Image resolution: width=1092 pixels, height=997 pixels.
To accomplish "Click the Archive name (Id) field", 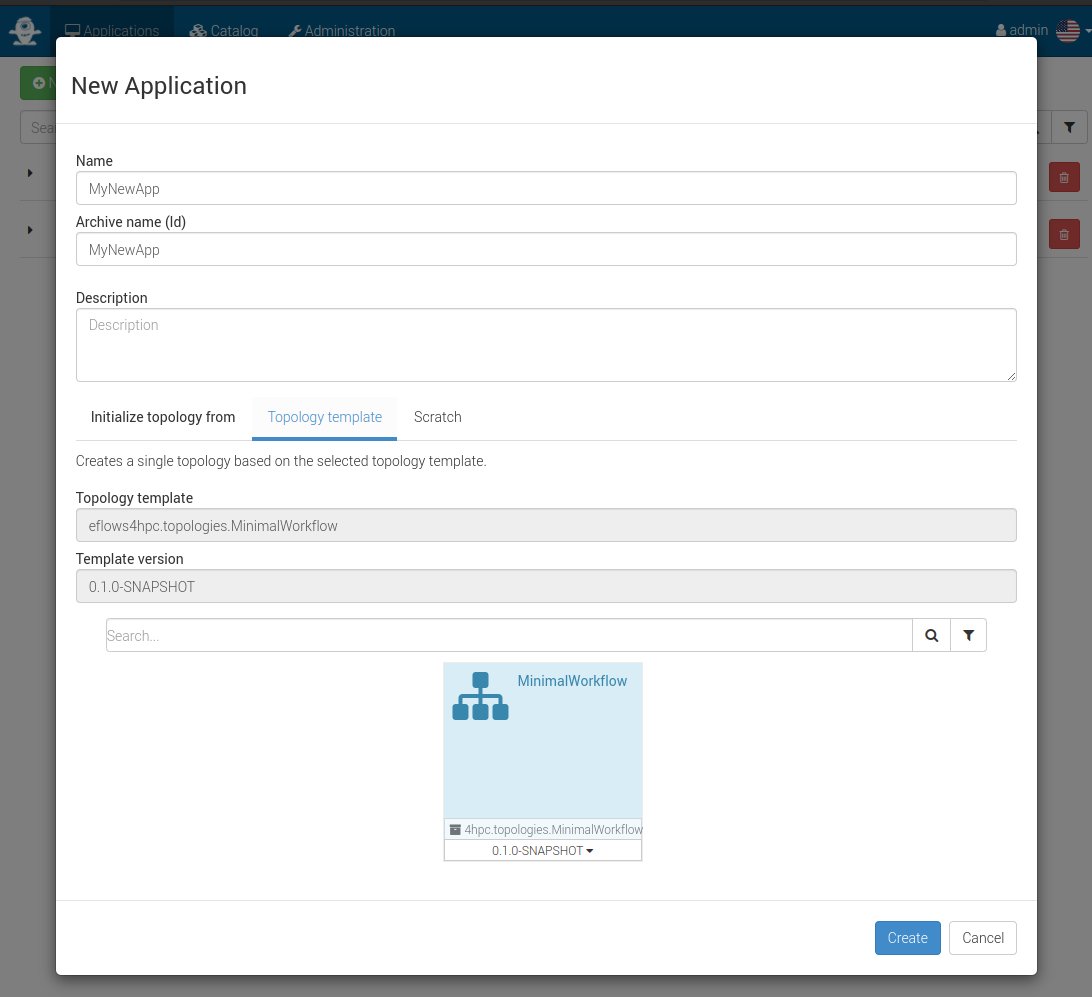I will pos(546,249).
